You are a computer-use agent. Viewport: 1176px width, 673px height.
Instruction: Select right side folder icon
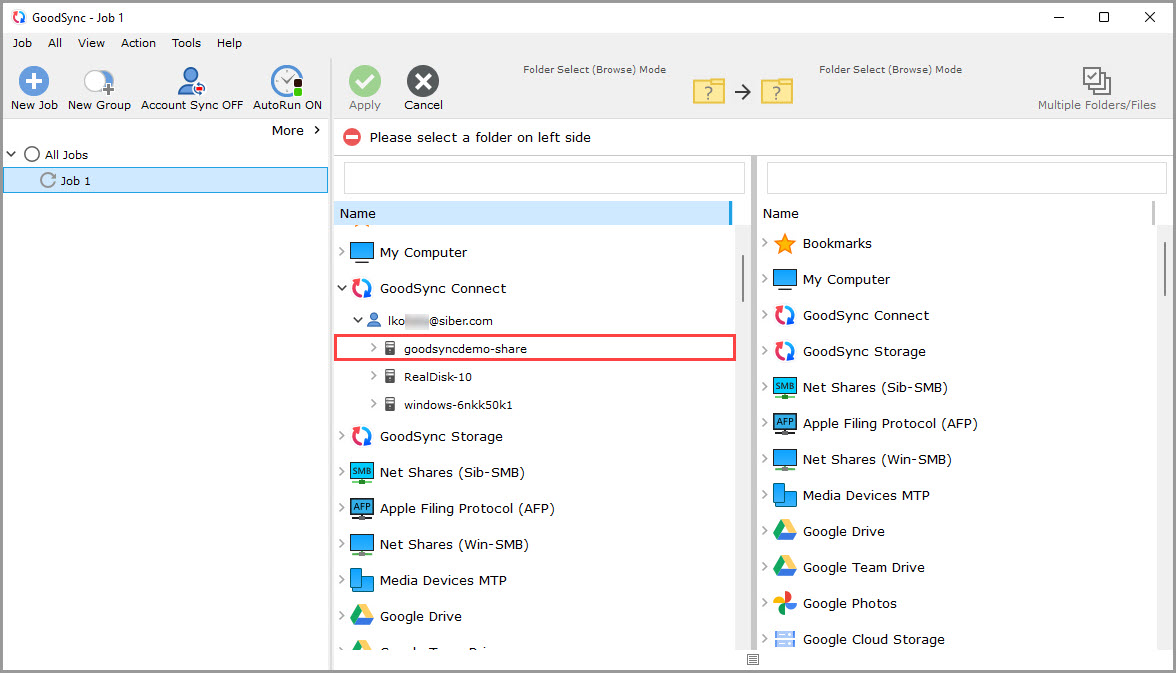click(x=777, y=91)
